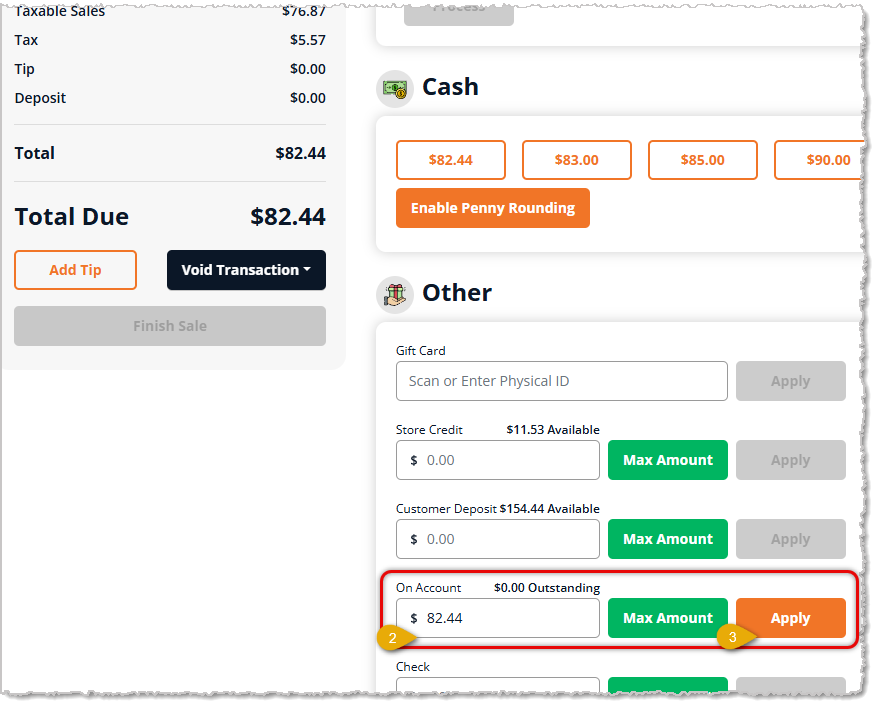Screen dimensions: 878x706
Task: Focus the On Account amount field
Action: [x=498, y=618]
